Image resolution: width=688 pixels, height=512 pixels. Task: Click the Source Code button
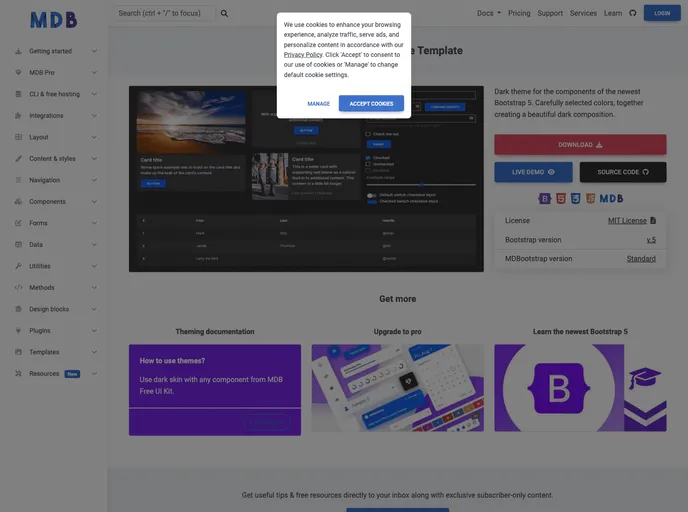[x=623, y=172]
